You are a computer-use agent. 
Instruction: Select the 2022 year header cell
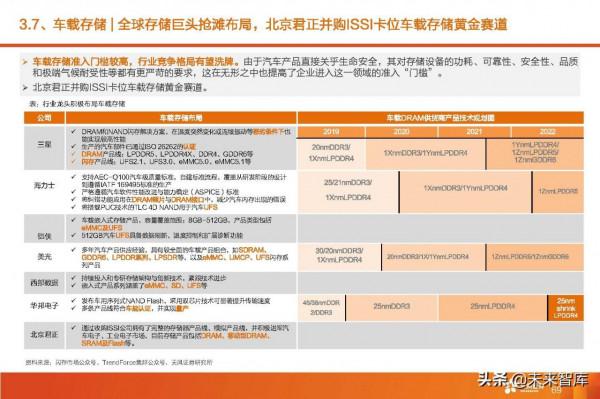547,132
